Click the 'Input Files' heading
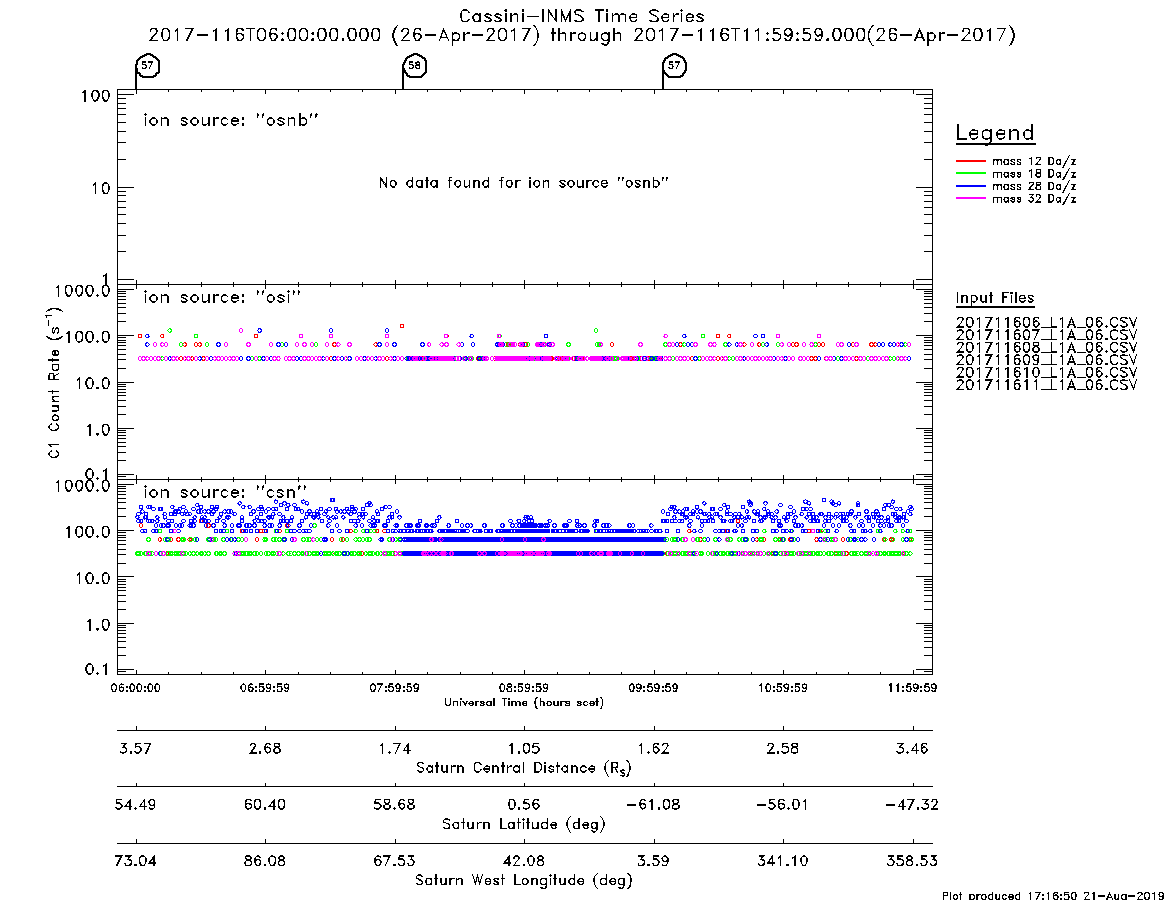The height and width of the screenshot is (900, 1165). [x=995, y=298]
